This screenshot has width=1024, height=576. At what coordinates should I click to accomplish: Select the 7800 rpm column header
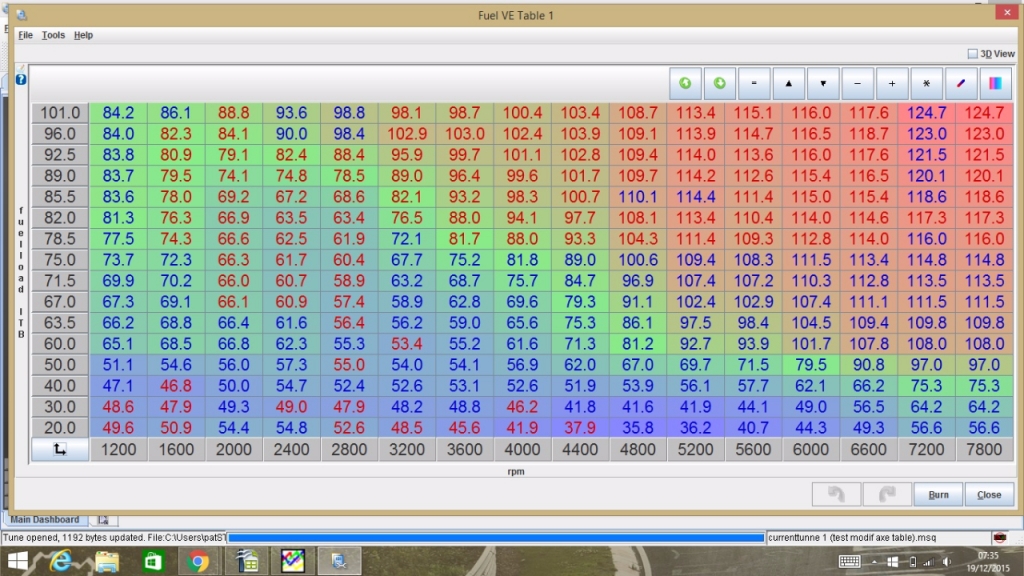click(984, 449)
